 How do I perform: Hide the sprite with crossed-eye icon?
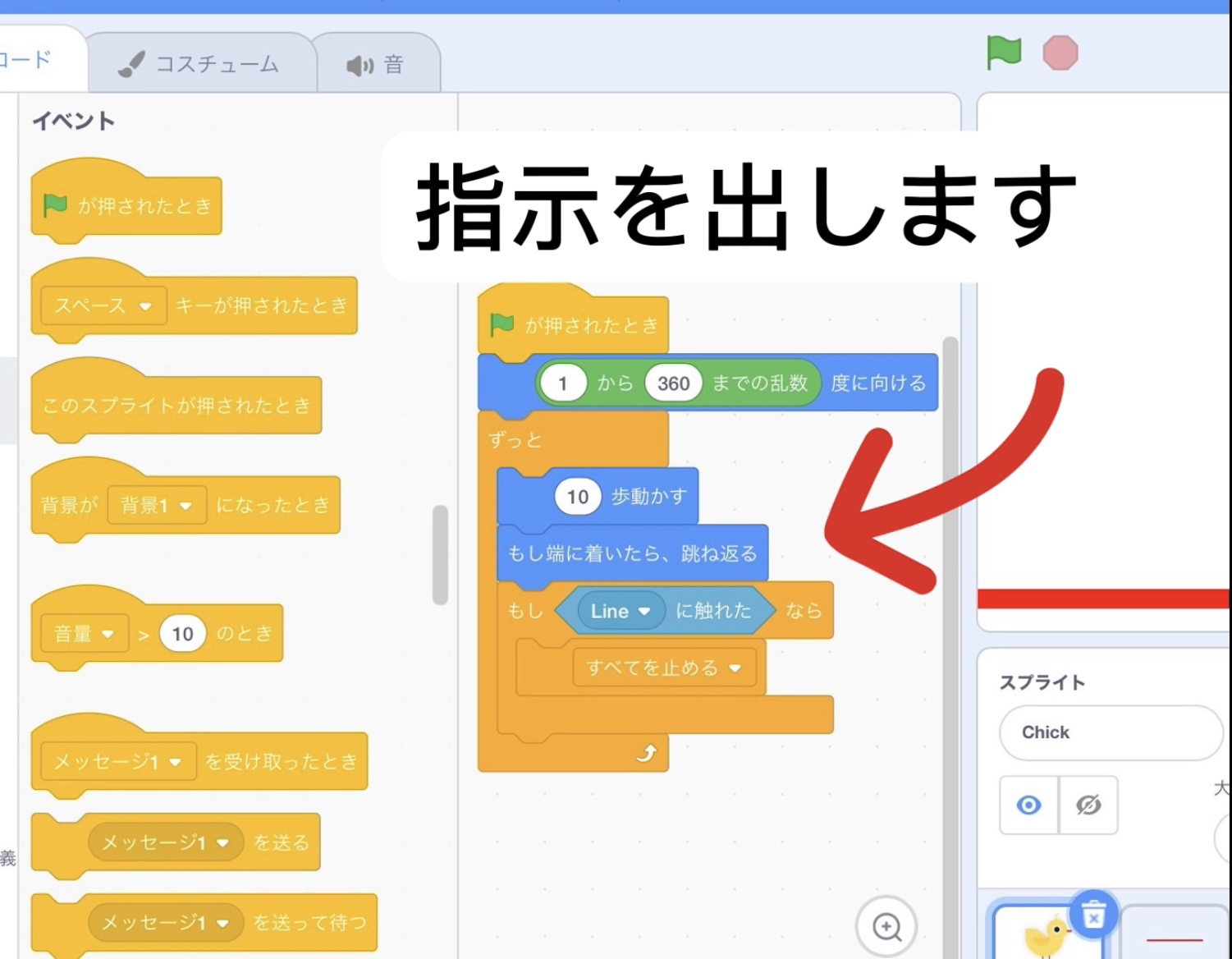[1088, 805]
